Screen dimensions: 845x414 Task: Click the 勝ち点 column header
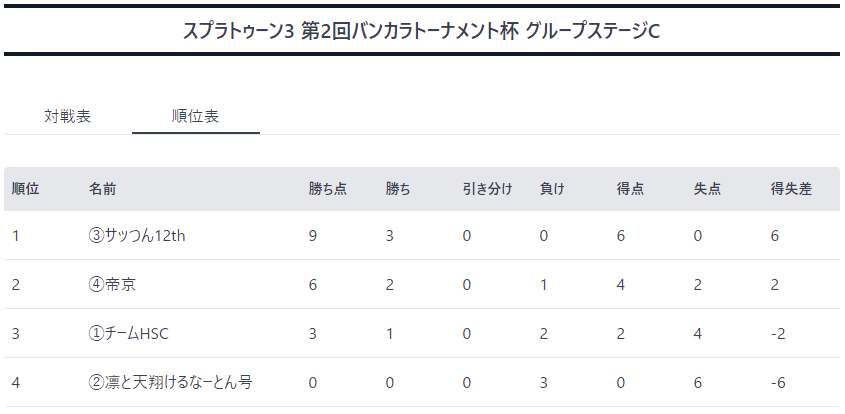pos(328,189)
